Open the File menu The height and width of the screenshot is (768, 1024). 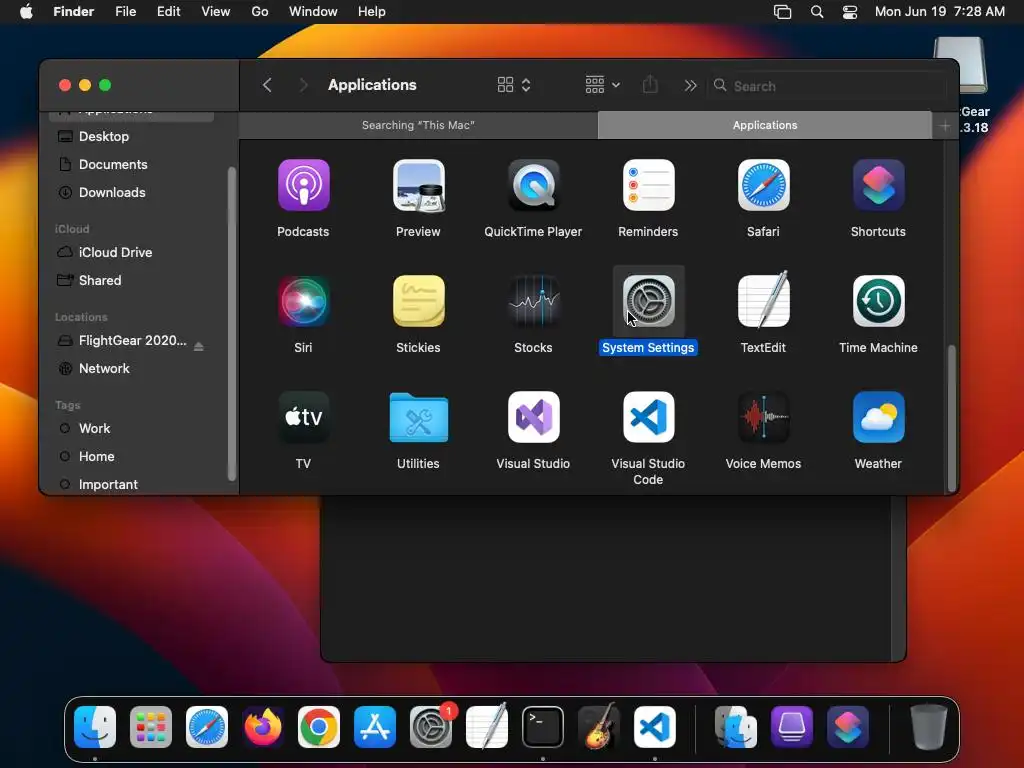coord(125,12)
